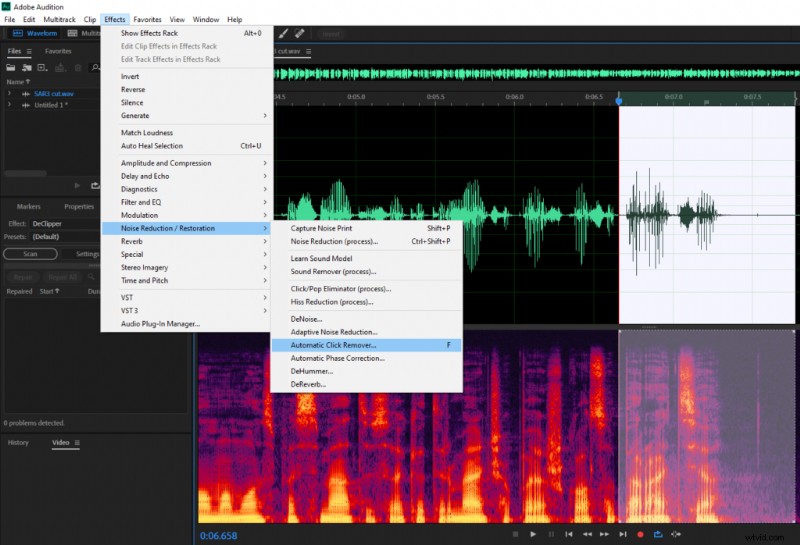Start playback with the Play button
The image size is (800, 545).
point(533,534)
